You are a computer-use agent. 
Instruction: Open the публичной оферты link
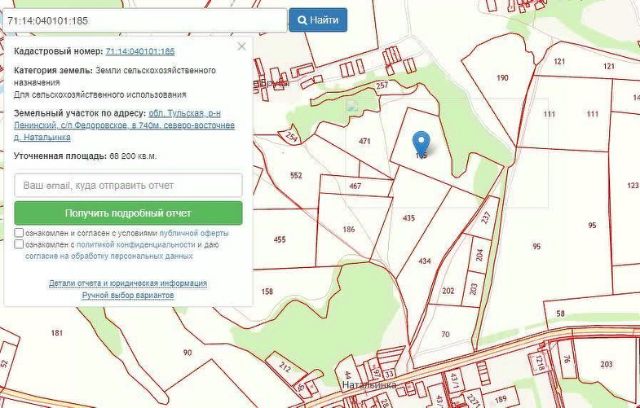tap(194, 233)
